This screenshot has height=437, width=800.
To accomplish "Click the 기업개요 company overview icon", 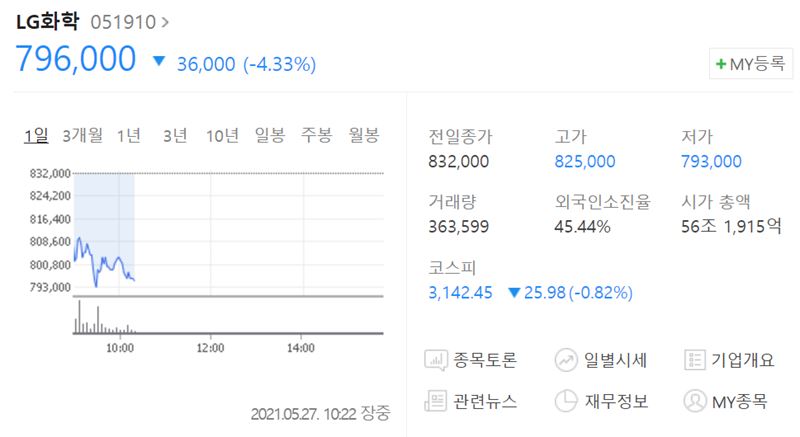I will pos(695,360).
